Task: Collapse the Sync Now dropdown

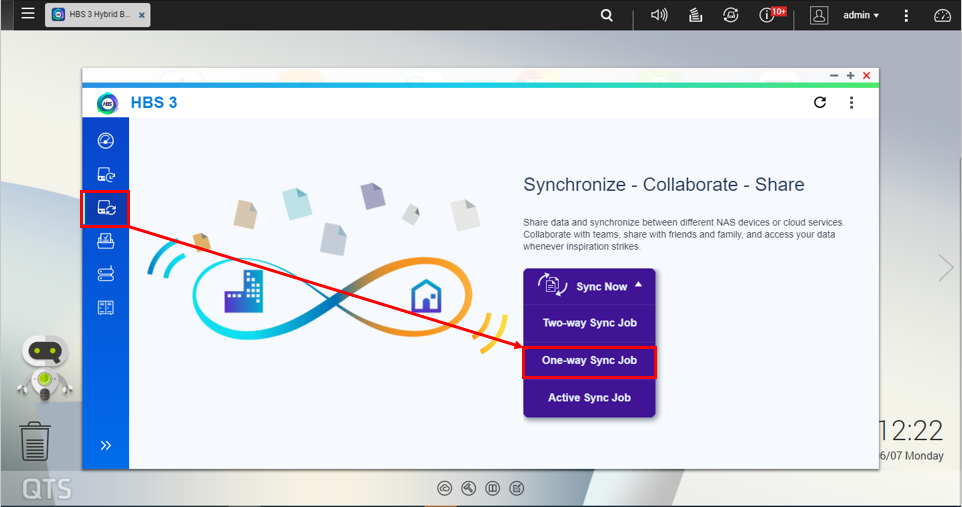Action: point(638,285)
